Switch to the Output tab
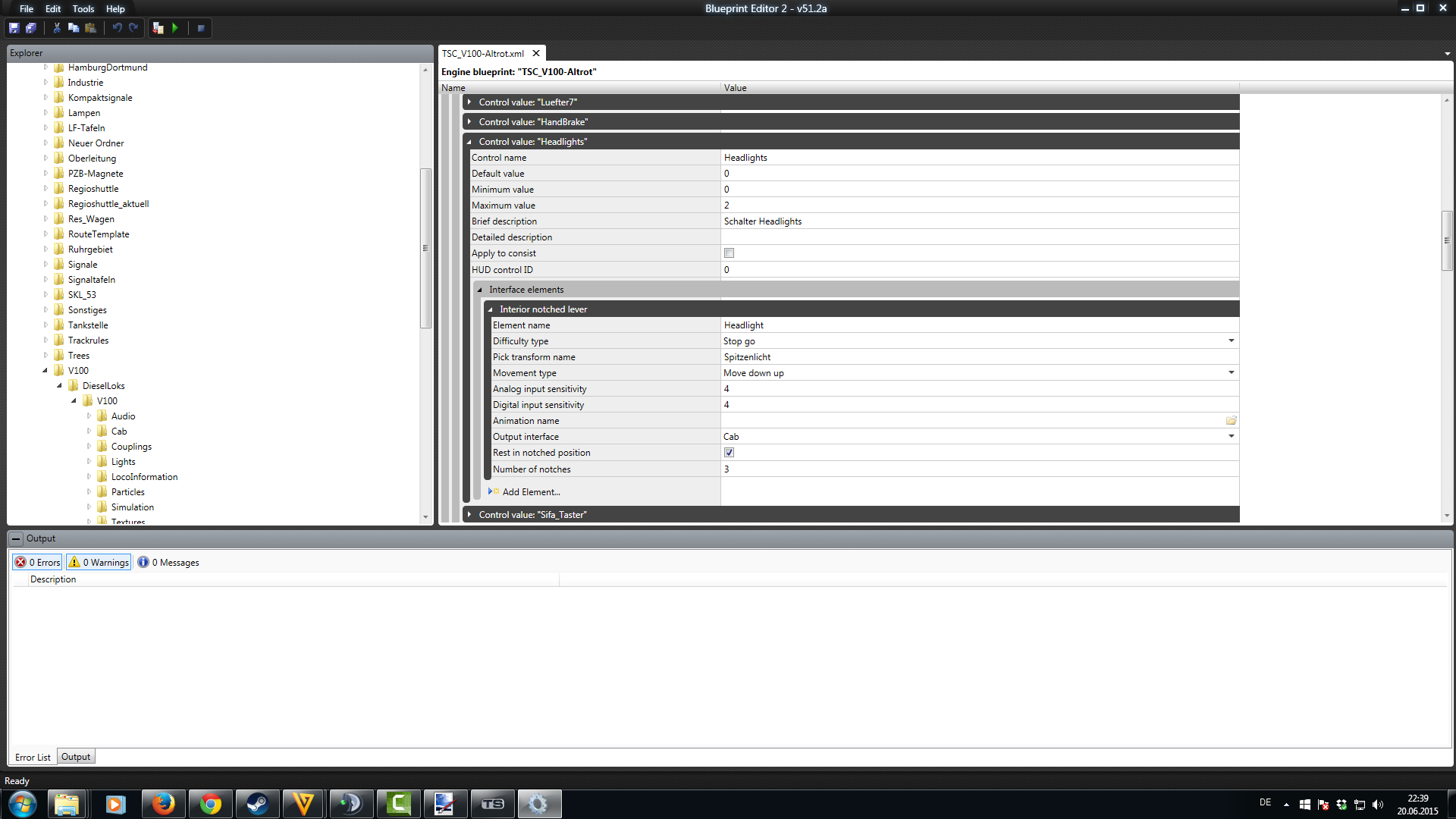The height and width of the screenshot is (819, 1456). (x=76, y=757)
